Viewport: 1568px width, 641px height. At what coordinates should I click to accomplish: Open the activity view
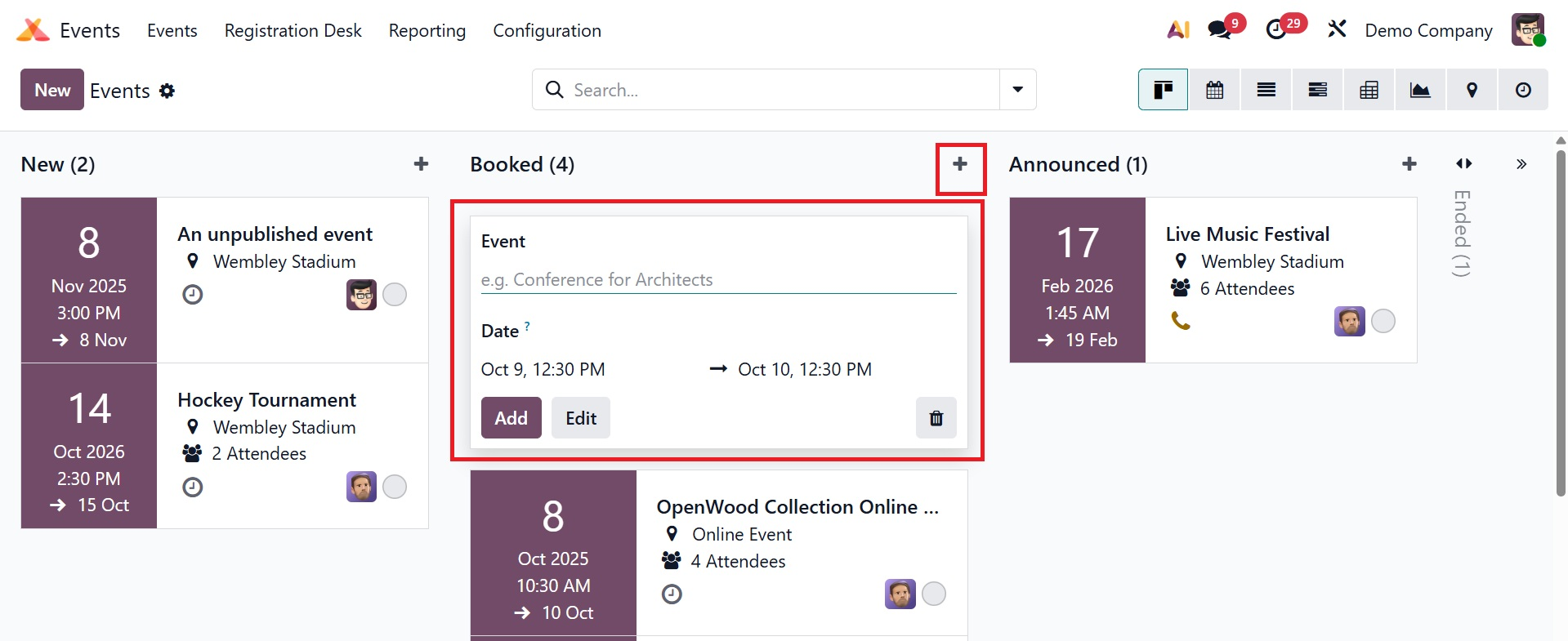point(1523,90)
